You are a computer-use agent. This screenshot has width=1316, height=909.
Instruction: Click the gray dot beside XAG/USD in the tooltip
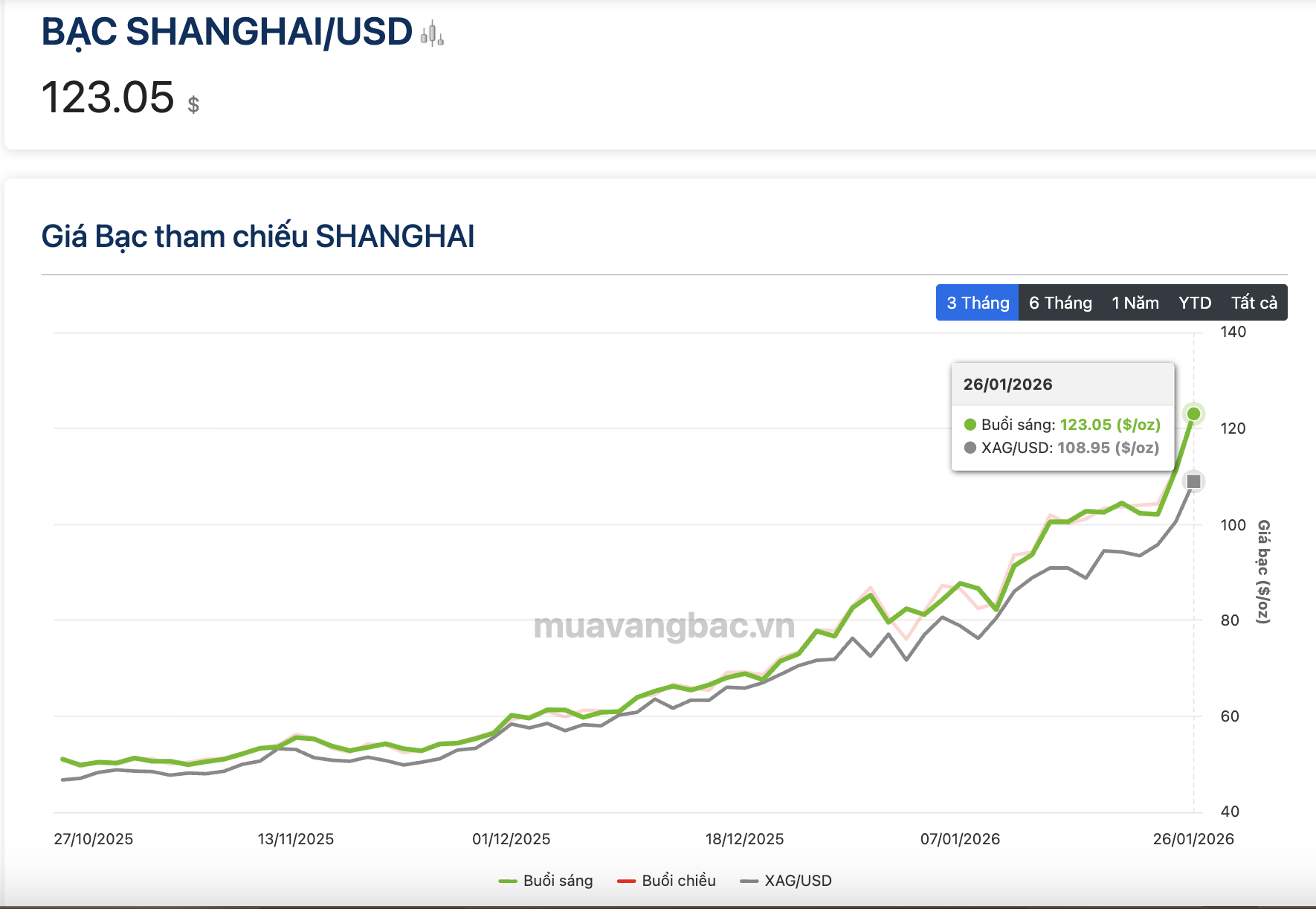coord(970,448)
